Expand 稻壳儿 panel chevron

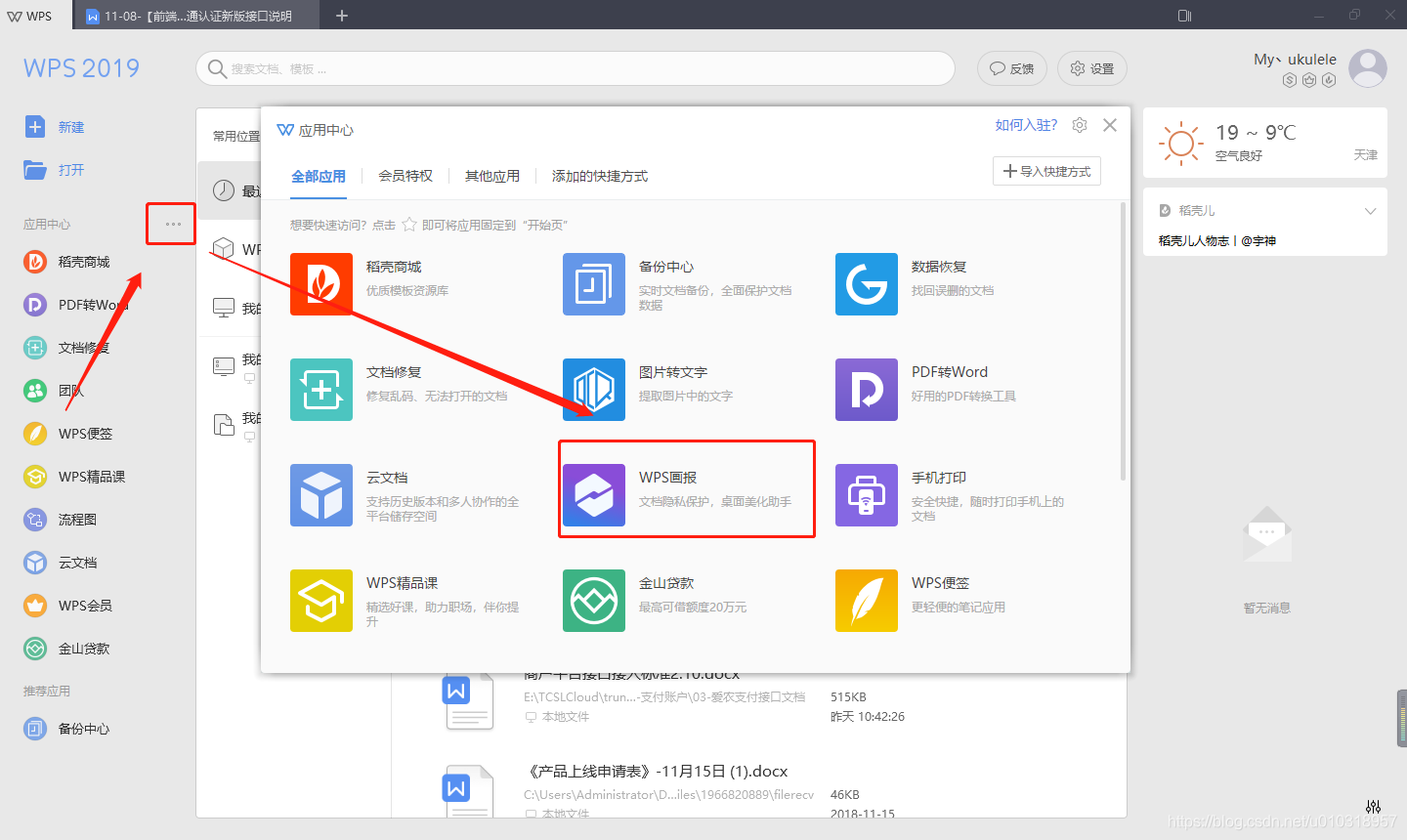(x=1370, y=211)
